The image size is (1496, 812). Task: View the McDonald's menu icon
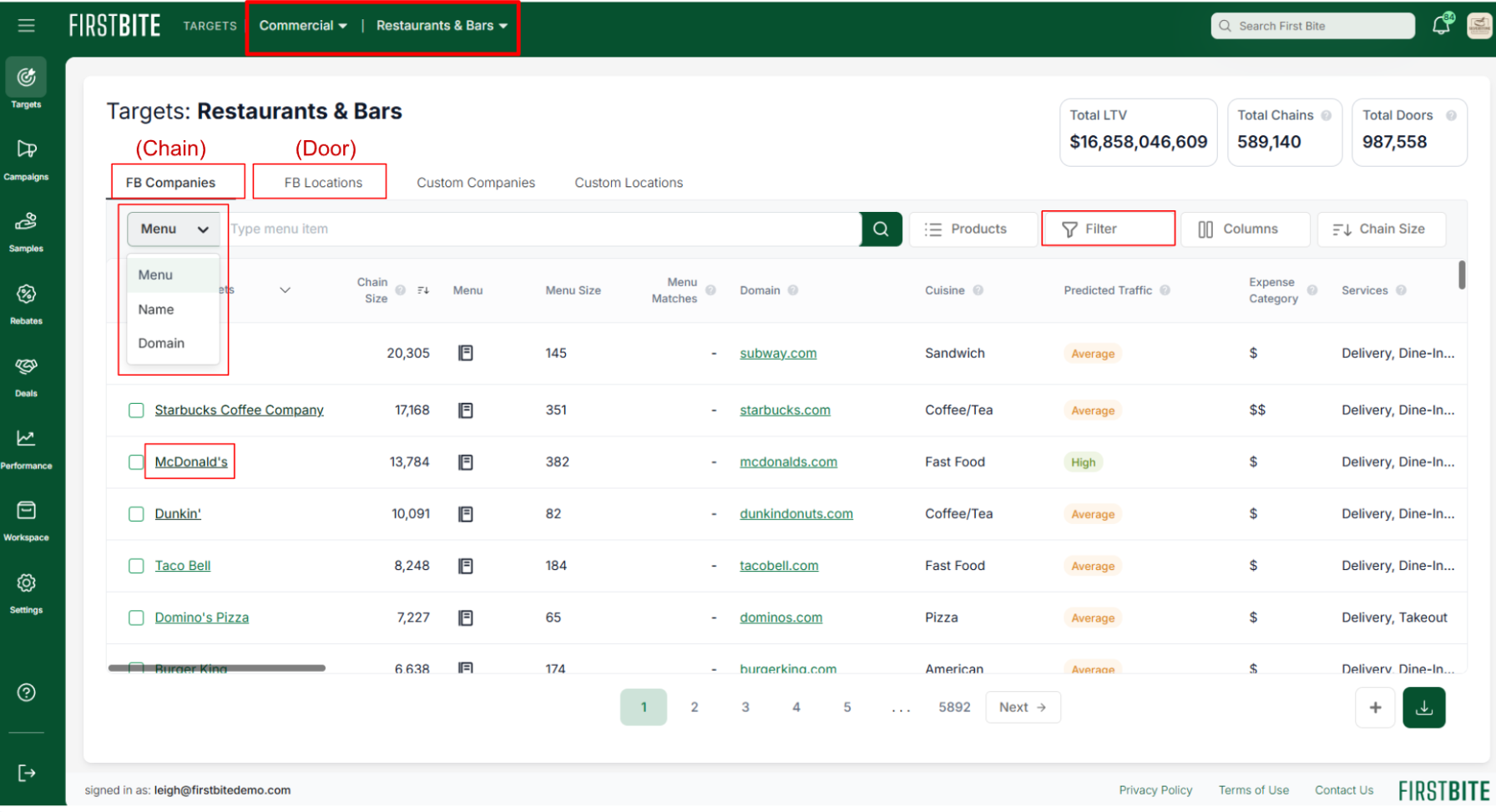coord(466,462)
